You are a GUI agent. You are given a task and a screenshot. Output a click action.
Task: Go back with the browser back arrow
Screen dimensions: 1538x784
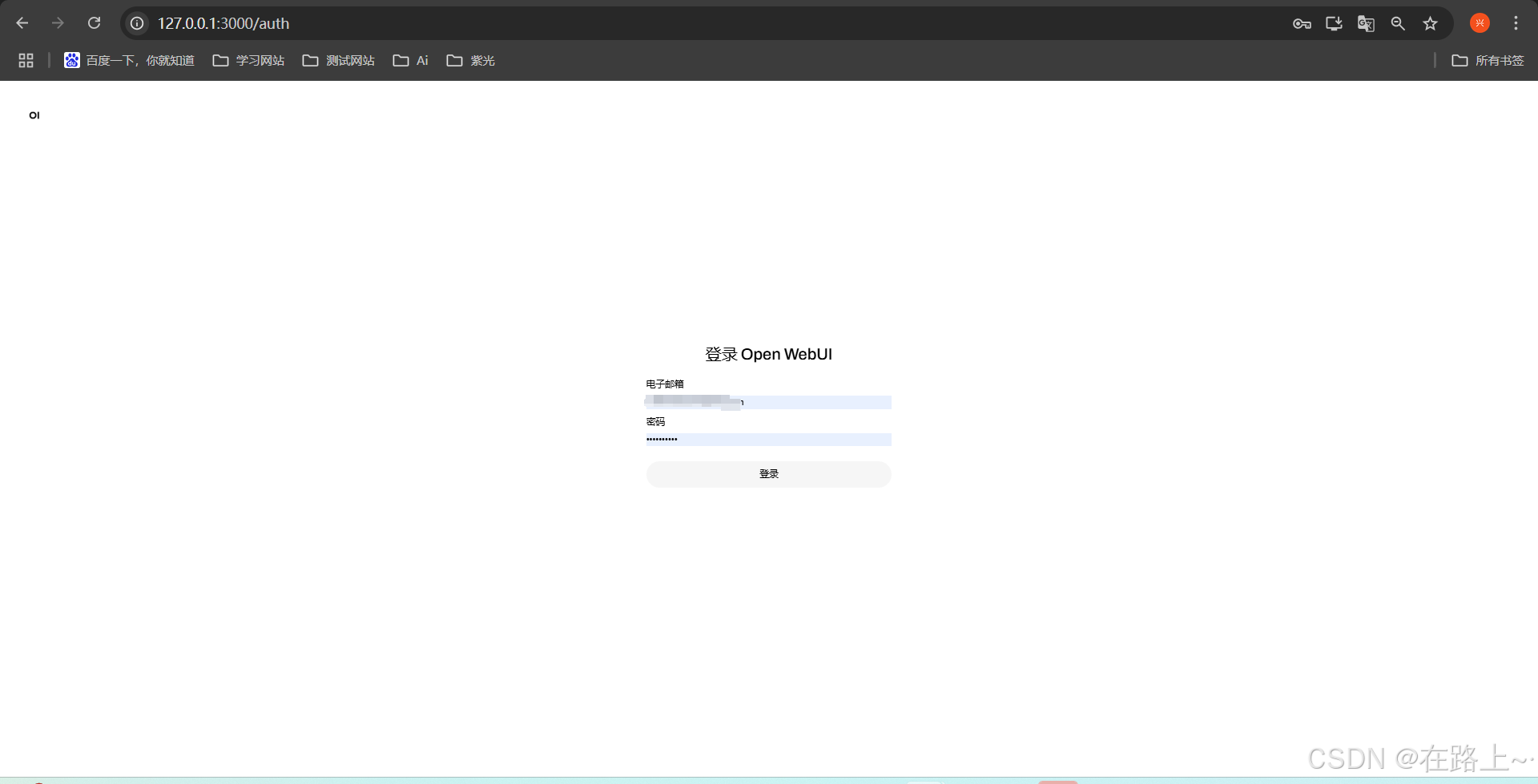coord(22,23)
